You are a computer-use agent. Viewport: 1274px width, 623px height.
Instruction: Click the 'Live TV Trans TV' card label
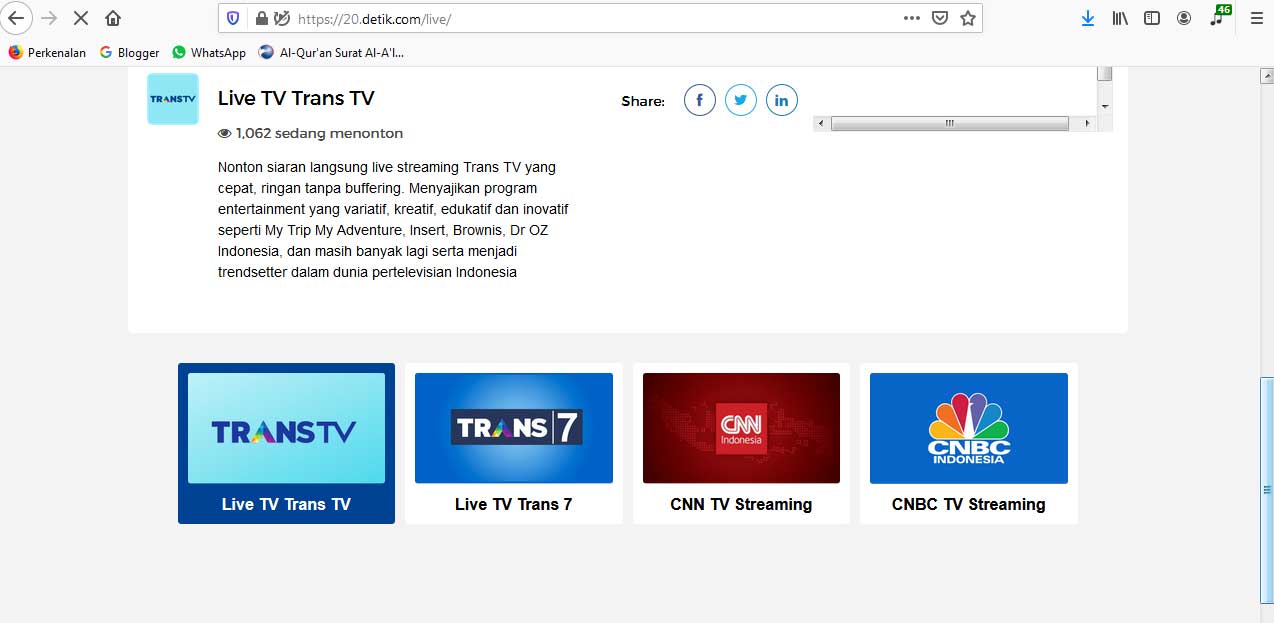click(286, 504)
